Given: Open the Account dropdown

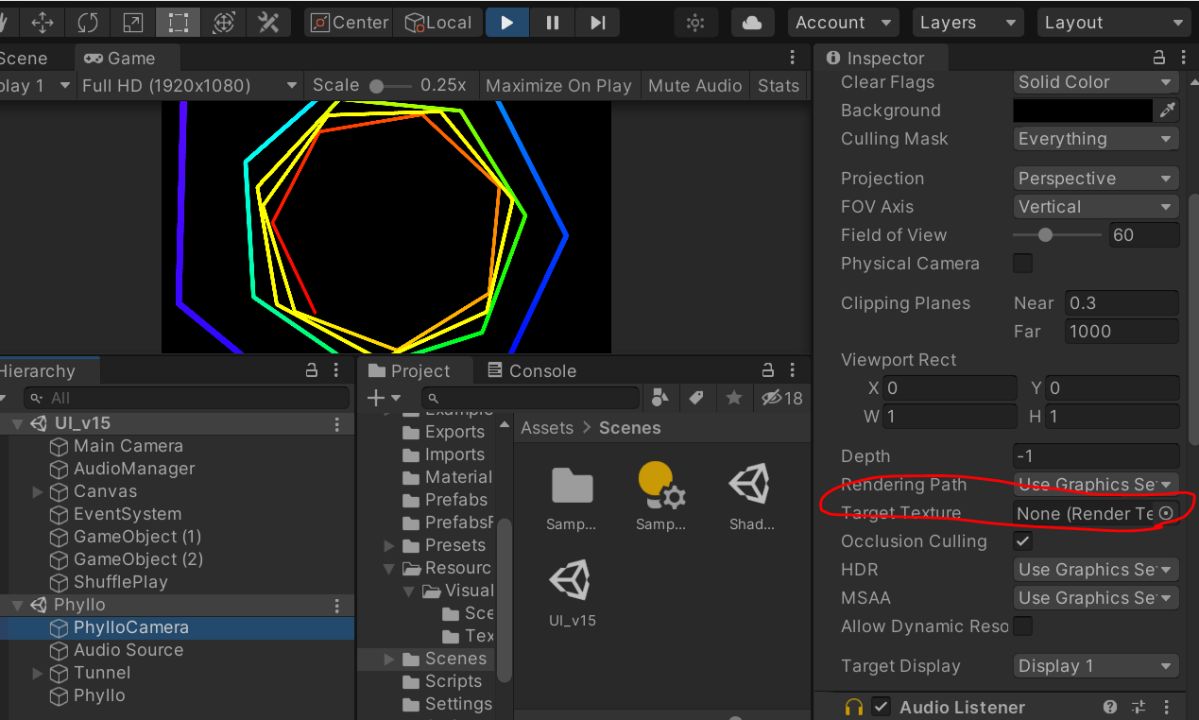Looking at the screenshot, I should click(x=843, y=23).
